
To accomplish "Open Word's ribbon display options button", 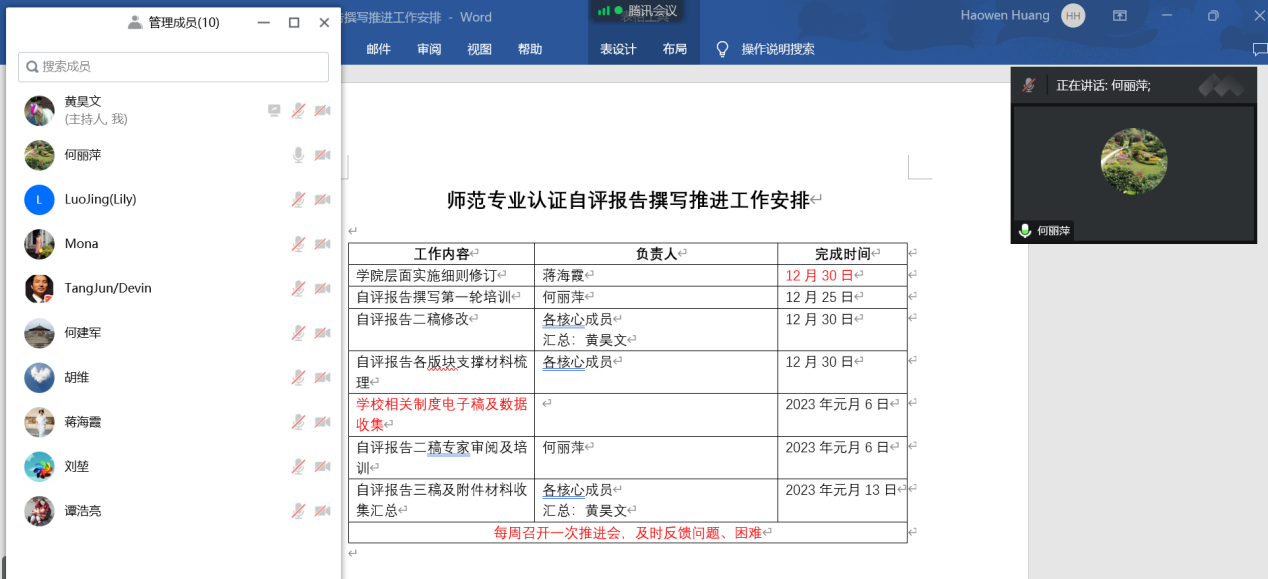I will (1120, 16).
